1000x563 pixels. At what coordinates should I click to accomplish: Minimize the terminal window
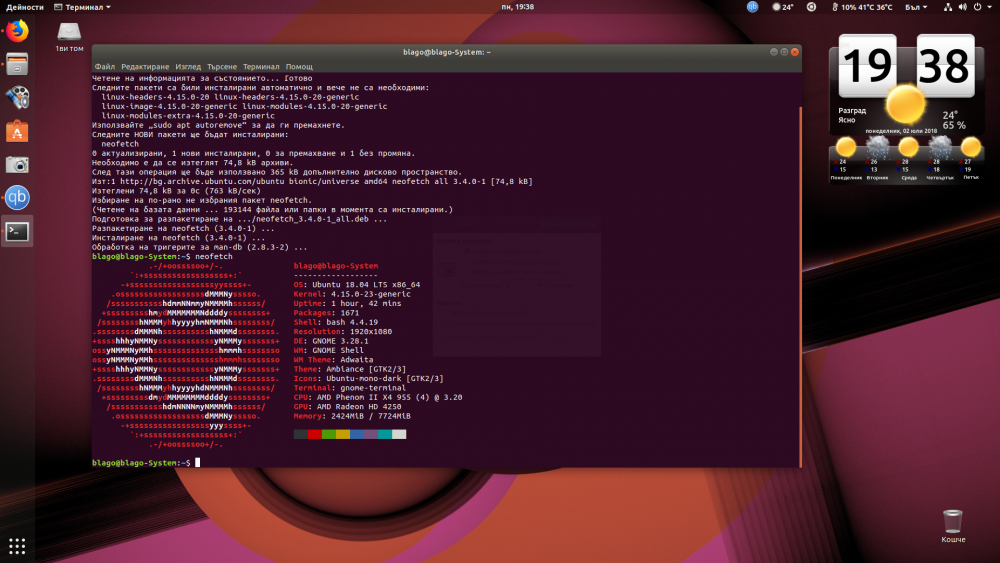774,52
